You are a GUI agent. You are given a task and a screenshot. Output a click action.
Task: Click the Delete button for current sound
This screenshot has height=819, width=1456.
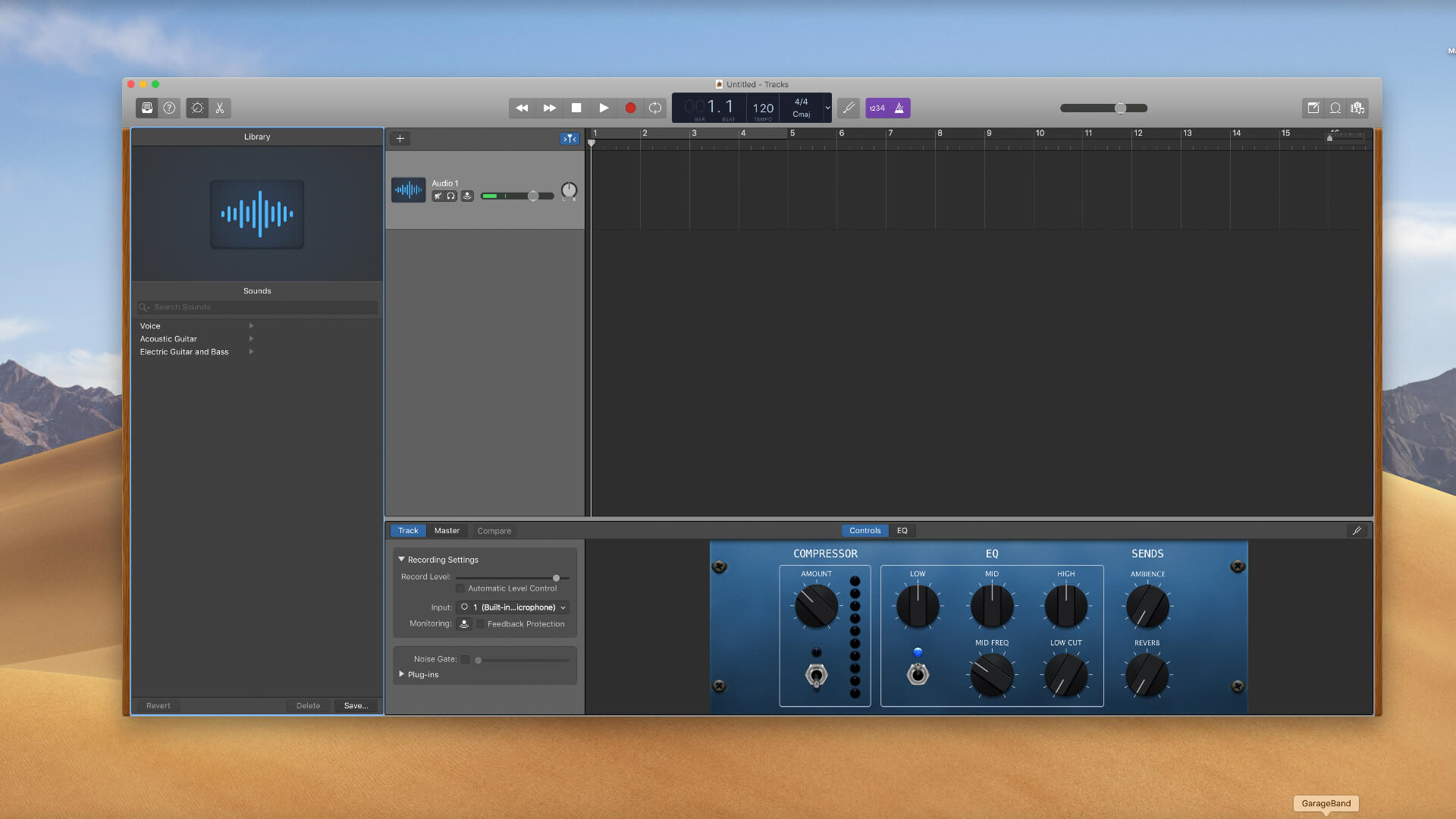(308, 705)
